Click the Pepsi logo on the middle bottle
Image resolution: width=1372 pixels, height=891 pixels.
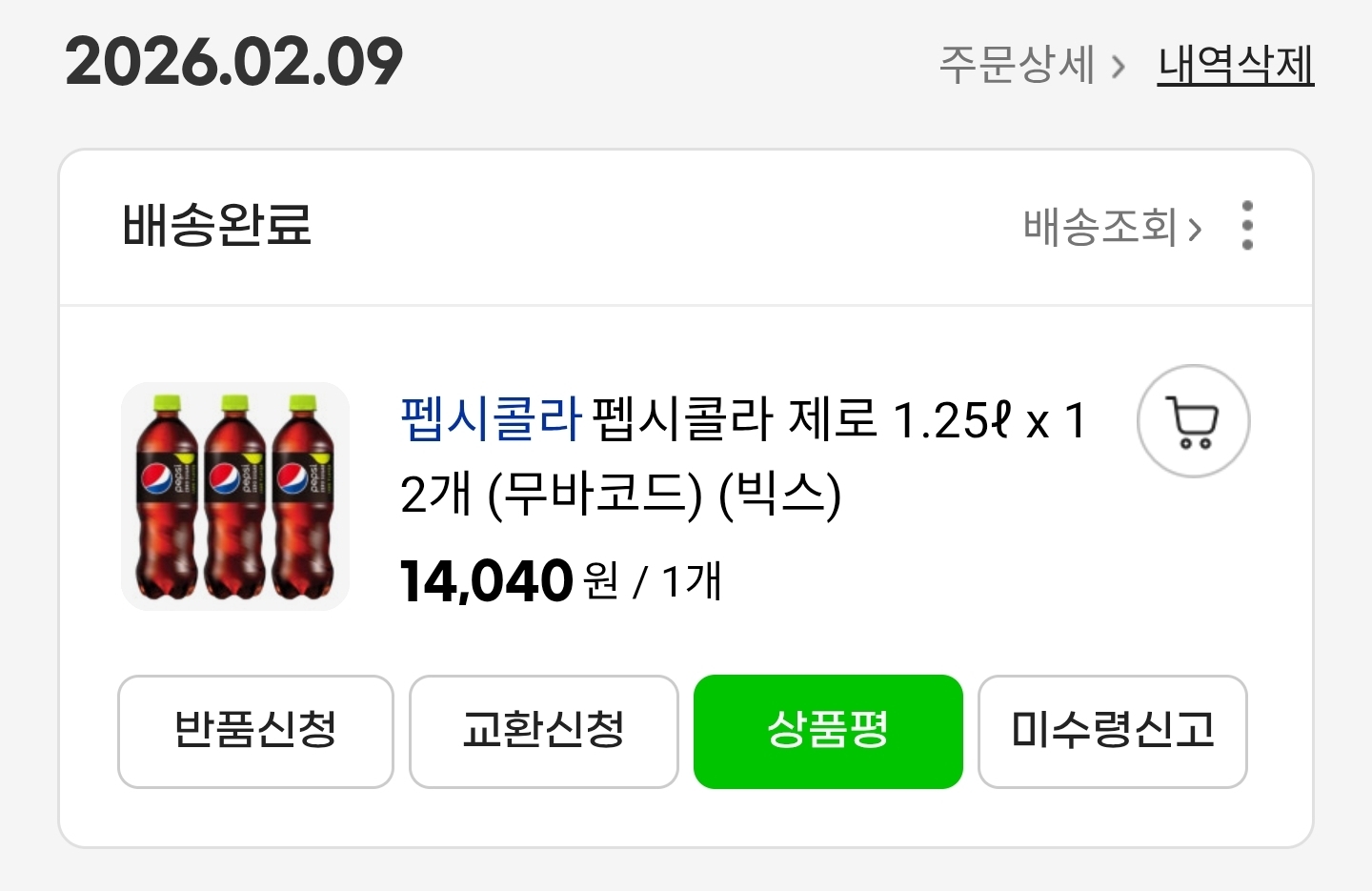[225, 477]
